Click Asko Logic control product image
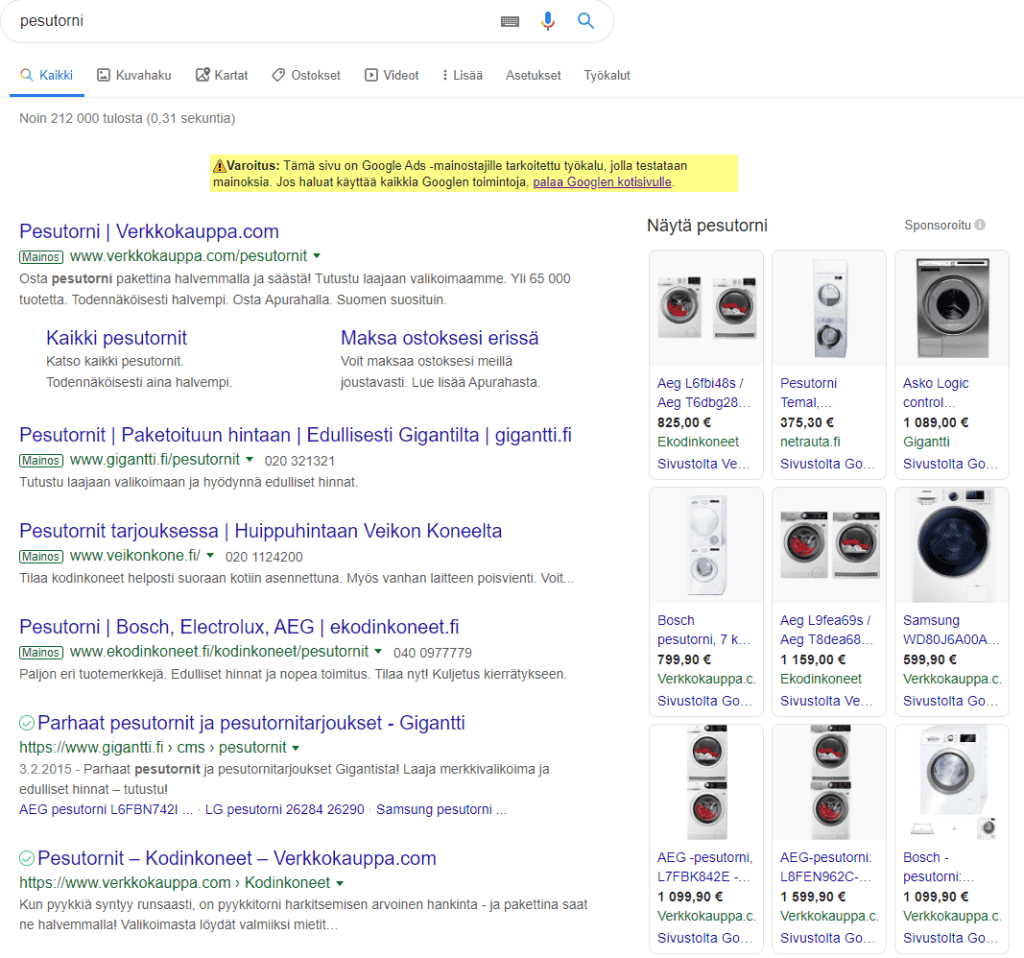This screenshot has height=958, width=1024. [x=952, y=308]
